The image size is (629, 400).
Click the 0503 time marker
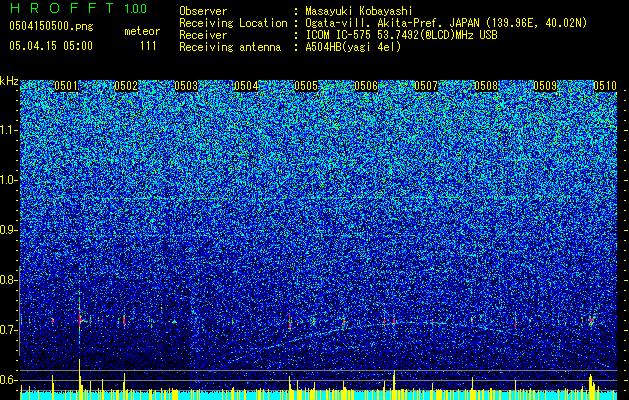[186, 86]
